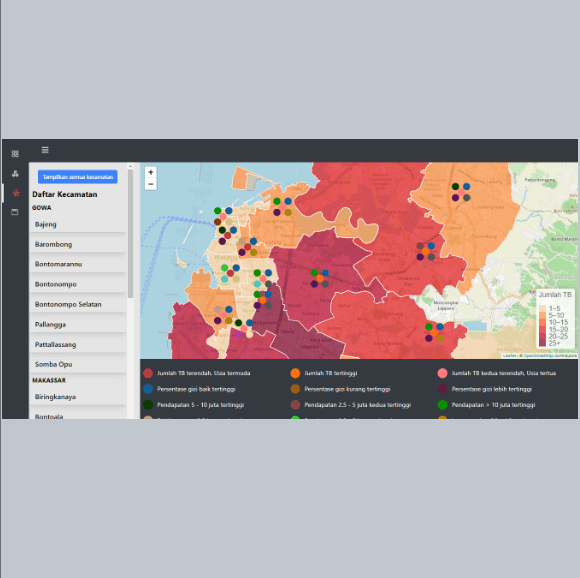Pick Pallangga from the kecamatan list
Screen dimensions: 580x578
(78, 324)
